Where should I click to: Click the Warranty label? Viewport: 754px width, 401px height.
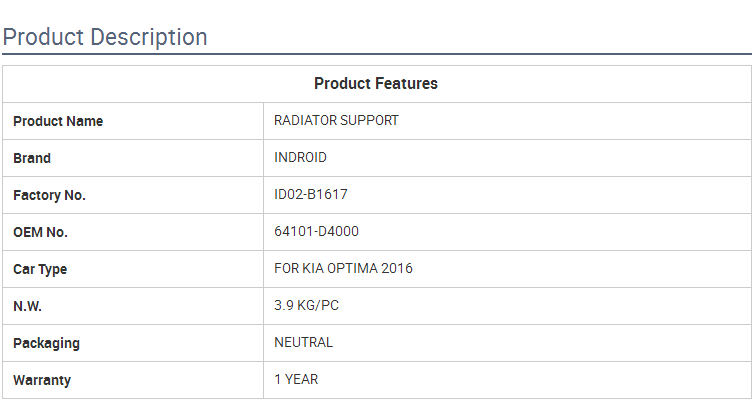42,380
